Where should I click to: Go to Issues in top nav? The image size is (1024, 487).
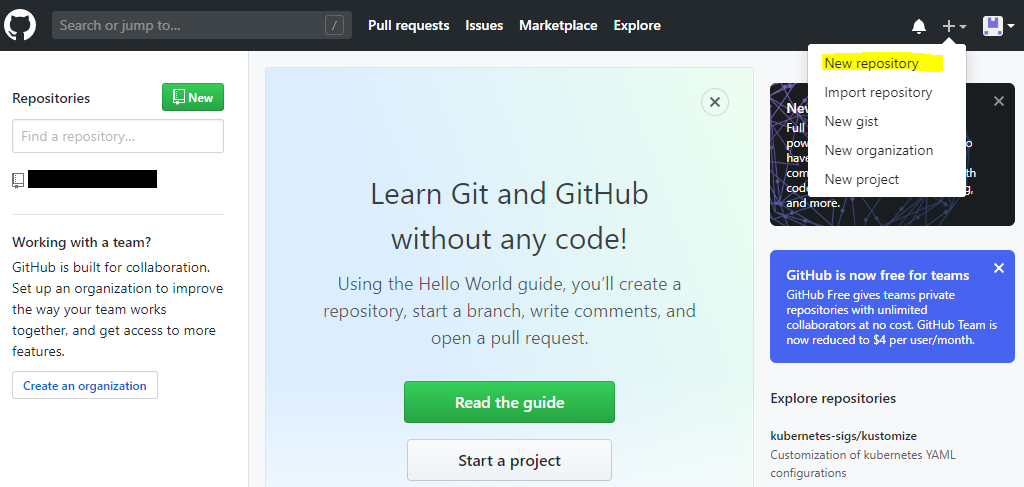coord(484,25)
